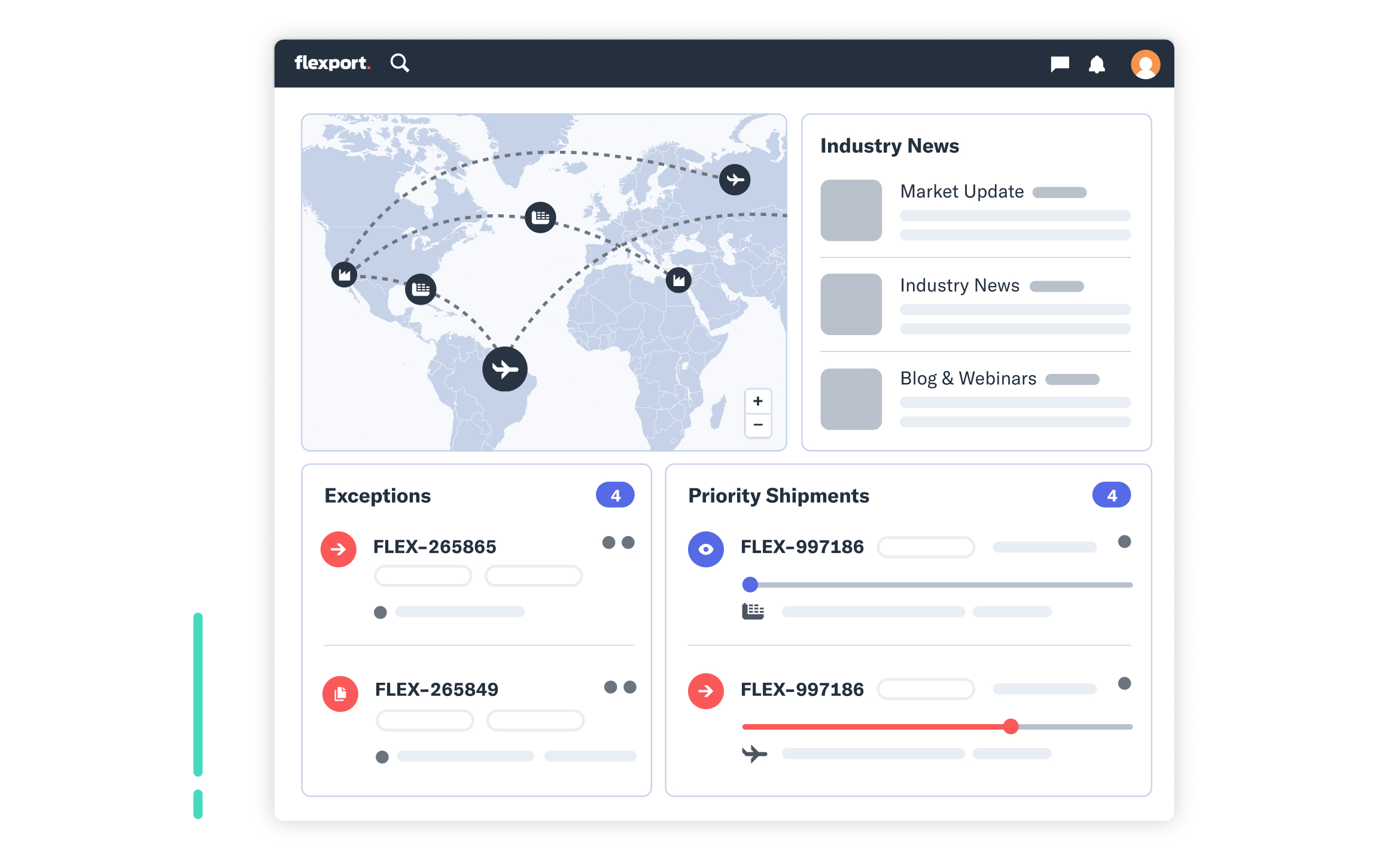Click the Exceptions count badge showing 4
Viewport: 1400px width, 851px height.
(614, 495)
